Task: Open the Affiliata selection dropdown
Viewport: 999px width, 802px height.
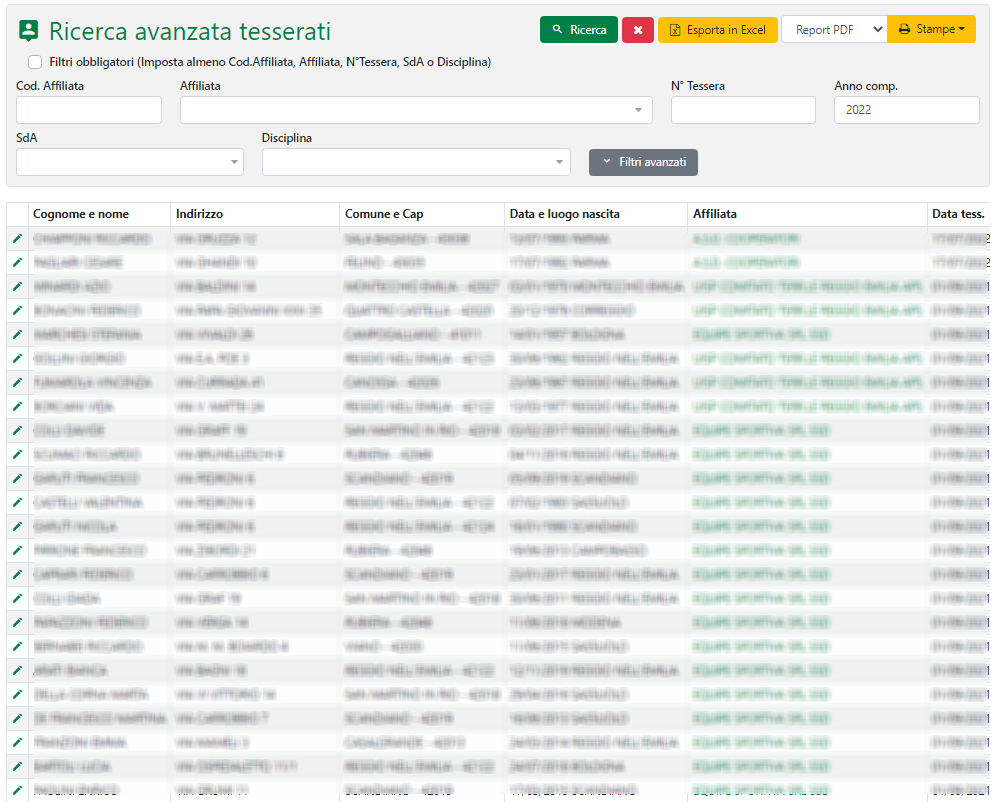Action: tap(416, 110)
